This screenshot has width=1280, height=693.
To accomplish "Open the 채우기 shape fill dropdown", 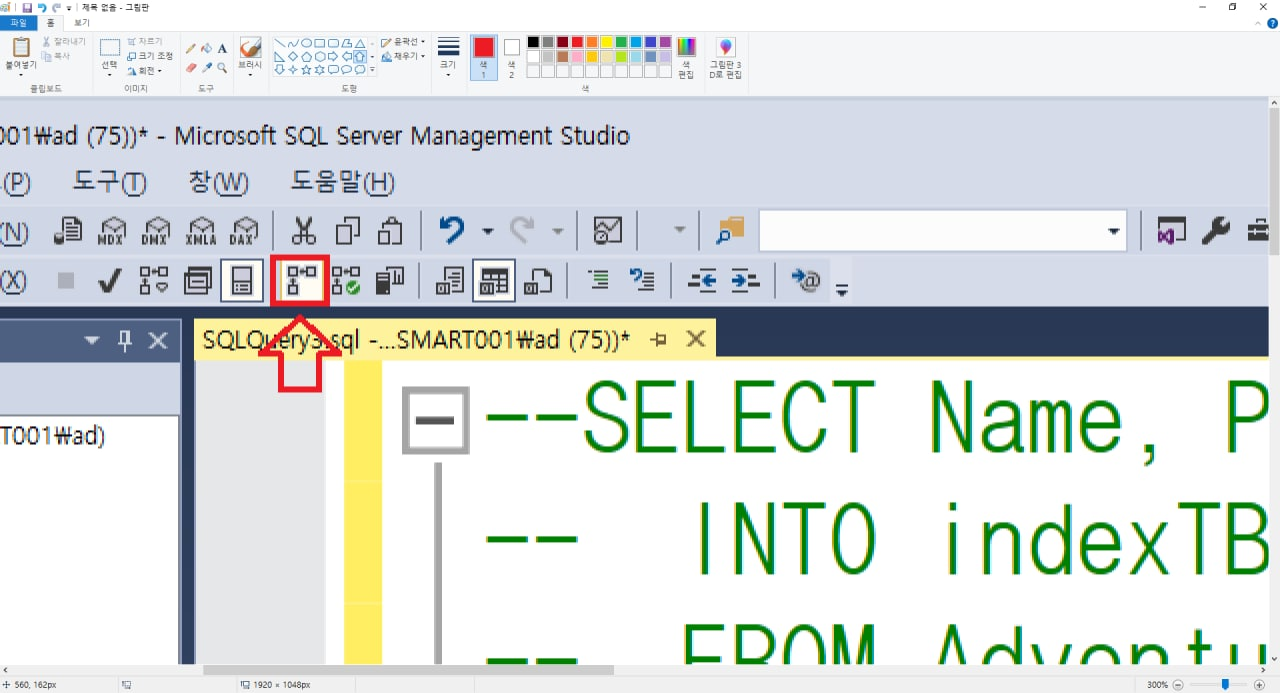I will [x=403, y=57].
